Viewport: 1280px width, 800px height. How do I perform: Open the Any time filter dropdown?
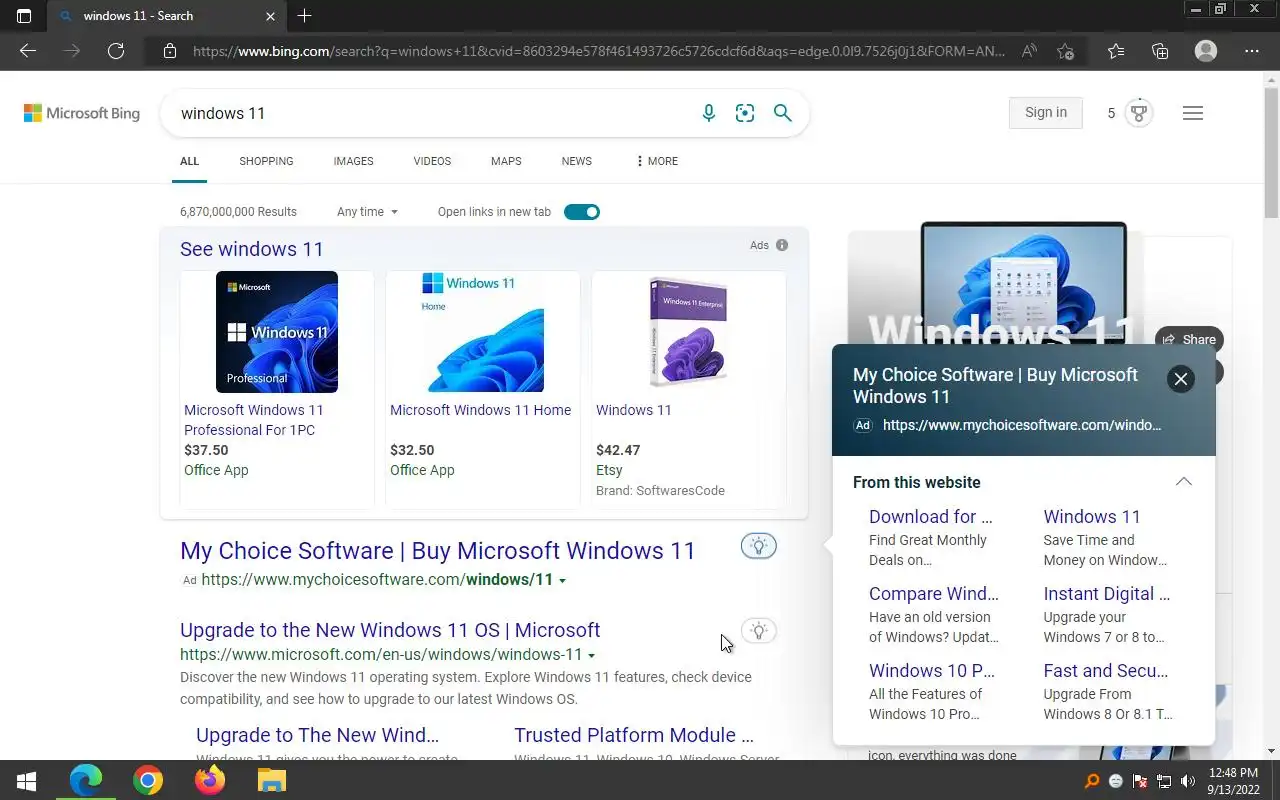[367, 212]
